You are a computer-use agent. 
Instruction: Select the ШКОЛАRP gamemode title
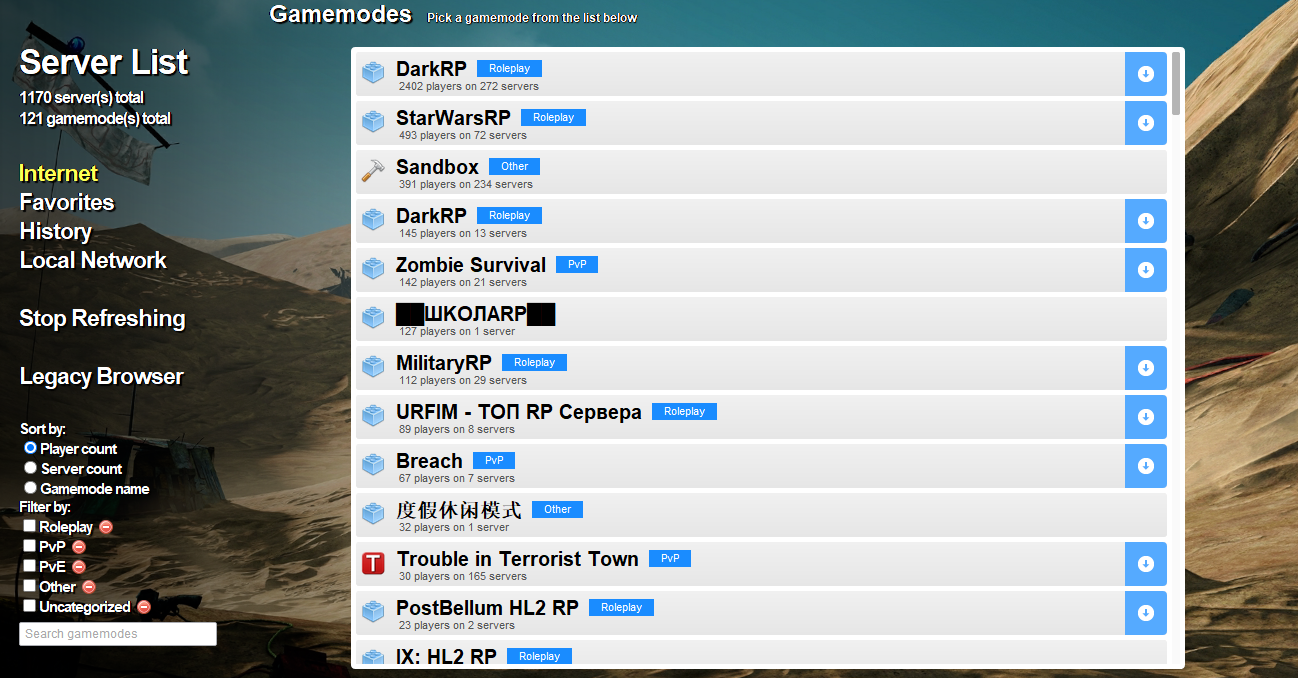point(475,314)
